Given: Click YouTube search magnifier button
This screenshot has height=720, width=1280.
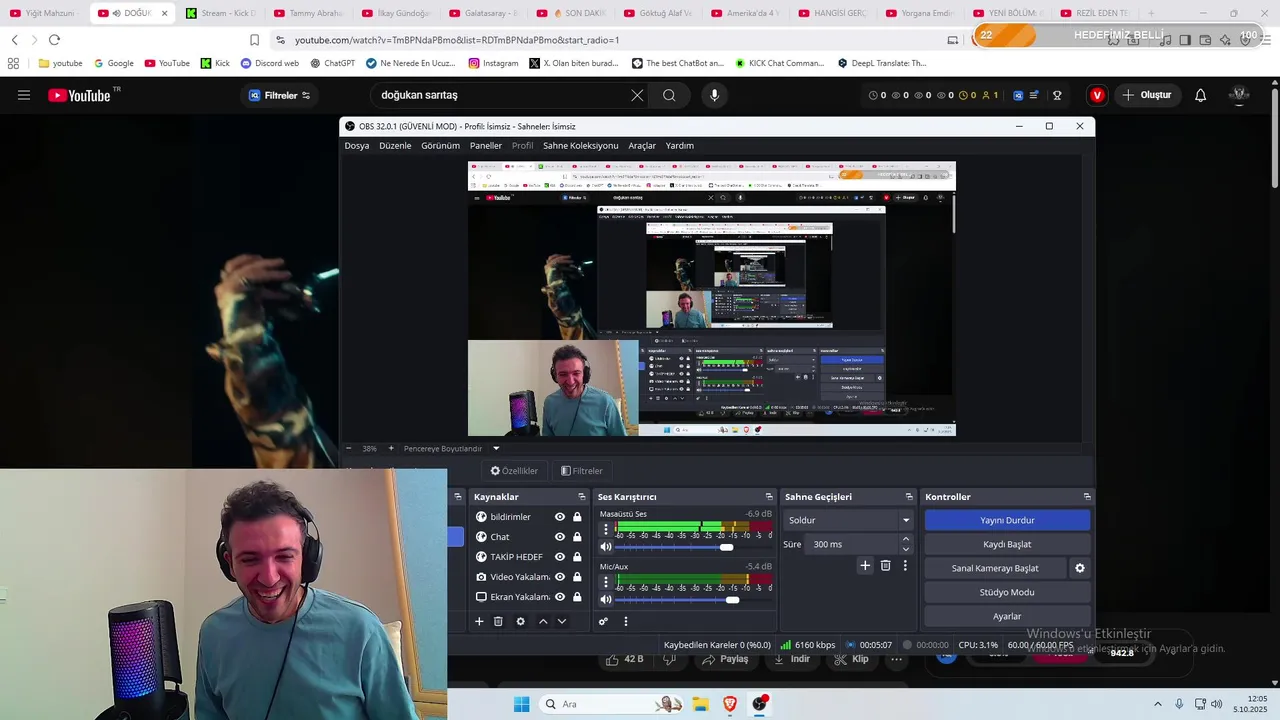Looking at the screenshot, I should tap(669, 95).
